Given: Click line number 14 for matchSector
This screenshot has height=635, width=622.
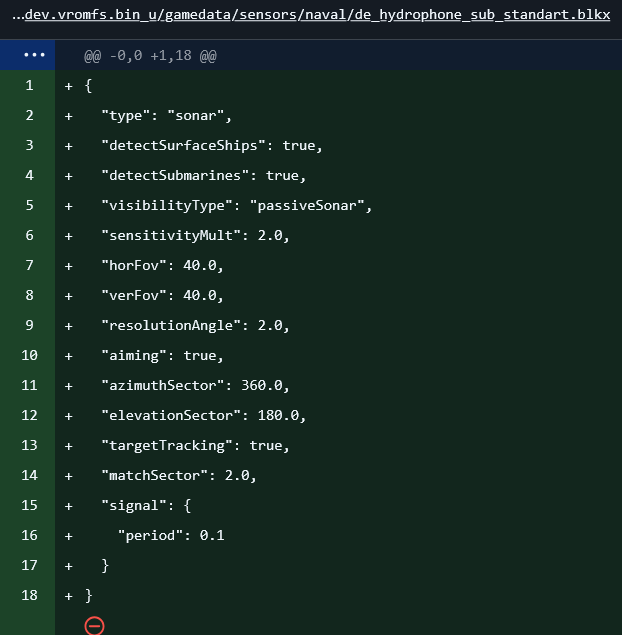Looking at the screenshot, I should coord(28,475).
